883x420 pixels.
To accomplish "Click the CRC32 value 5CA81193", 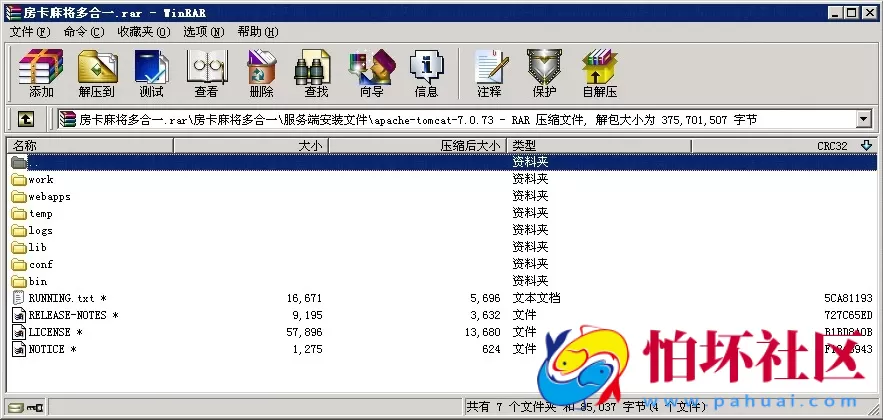I will tap(849, 298).
